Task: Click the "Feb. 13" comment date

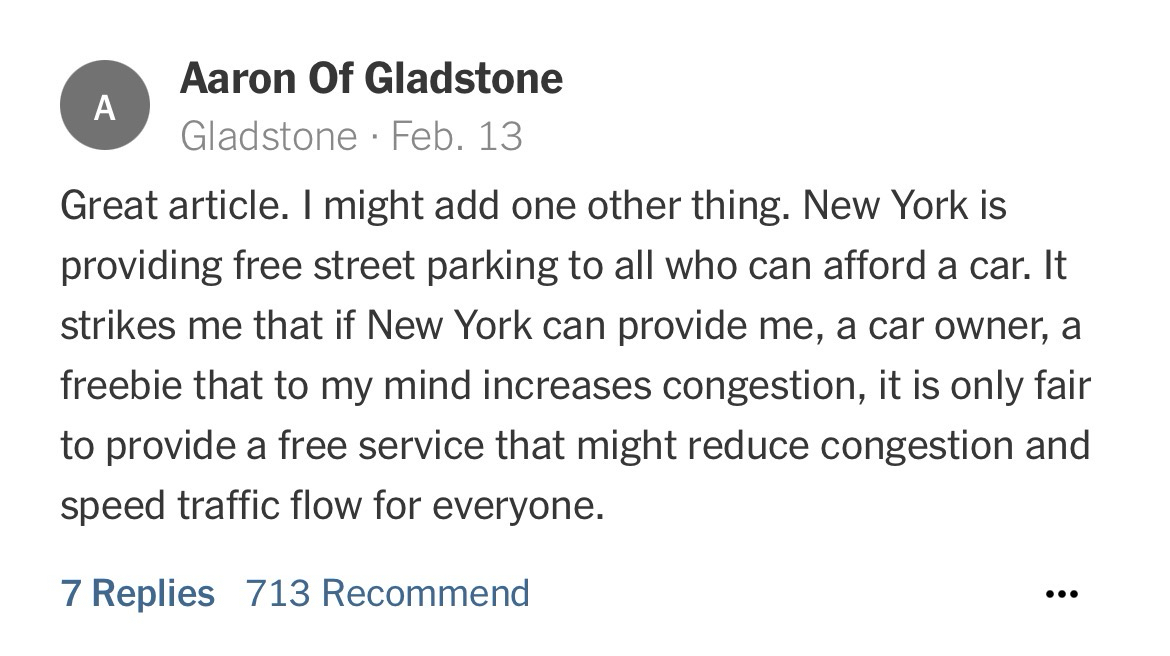Action: pos(457,136)
